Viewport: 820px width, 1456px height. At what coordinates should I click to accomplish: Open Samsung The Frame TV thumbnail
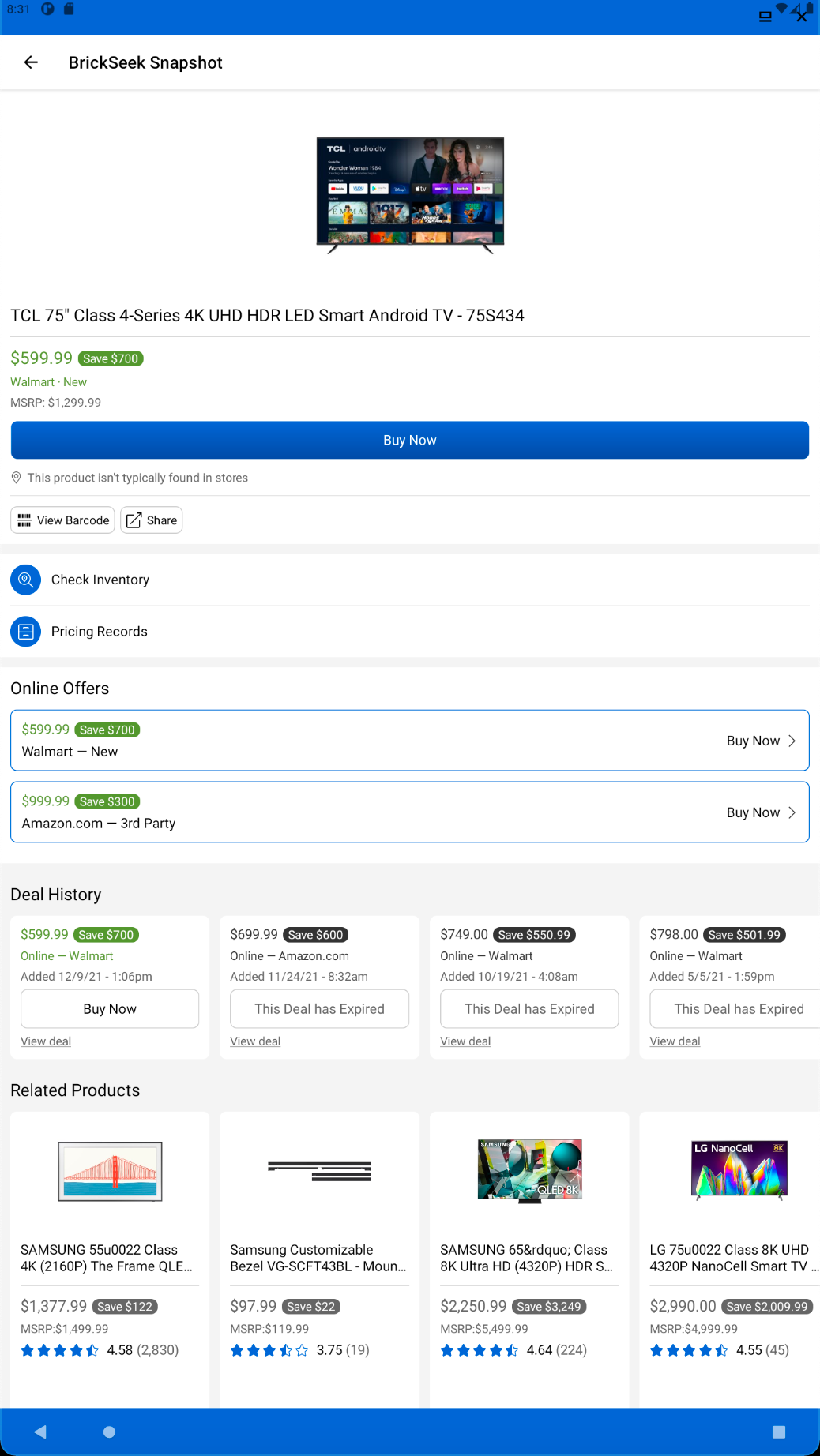(x=110, y=1171)
